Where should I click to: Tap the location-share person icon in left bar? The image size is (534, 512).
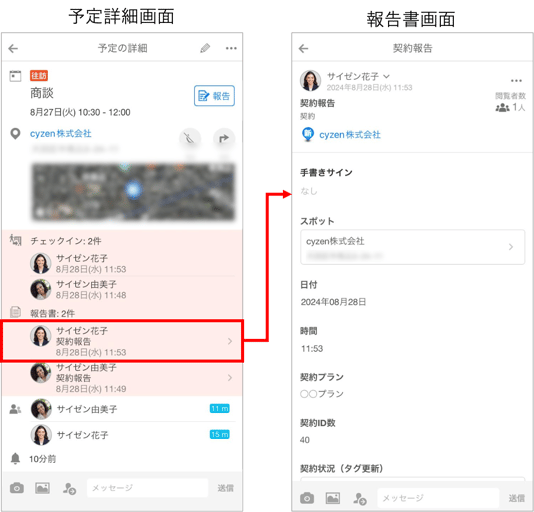pyautogui.click(x=69, y=488)
